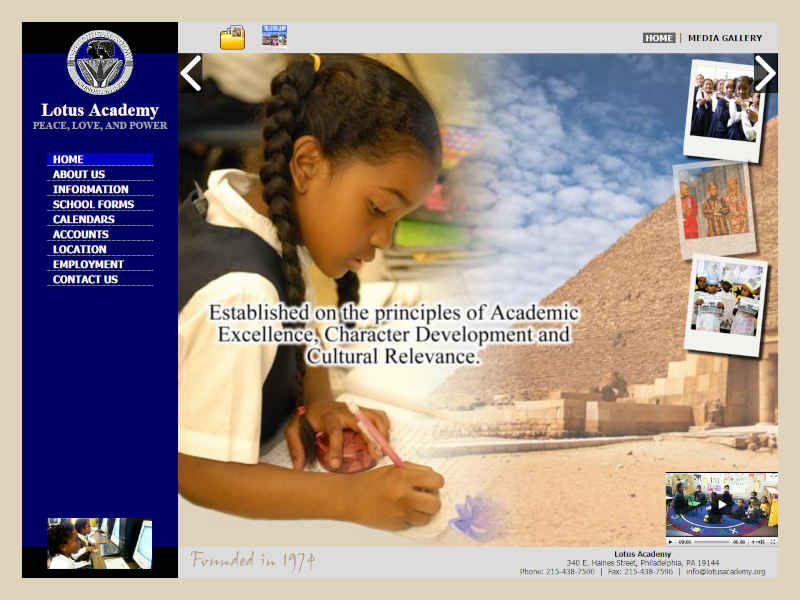Open the top polaroid photo of students
The width and height of the screenshot is (800, 600).
tap(723, 110)
